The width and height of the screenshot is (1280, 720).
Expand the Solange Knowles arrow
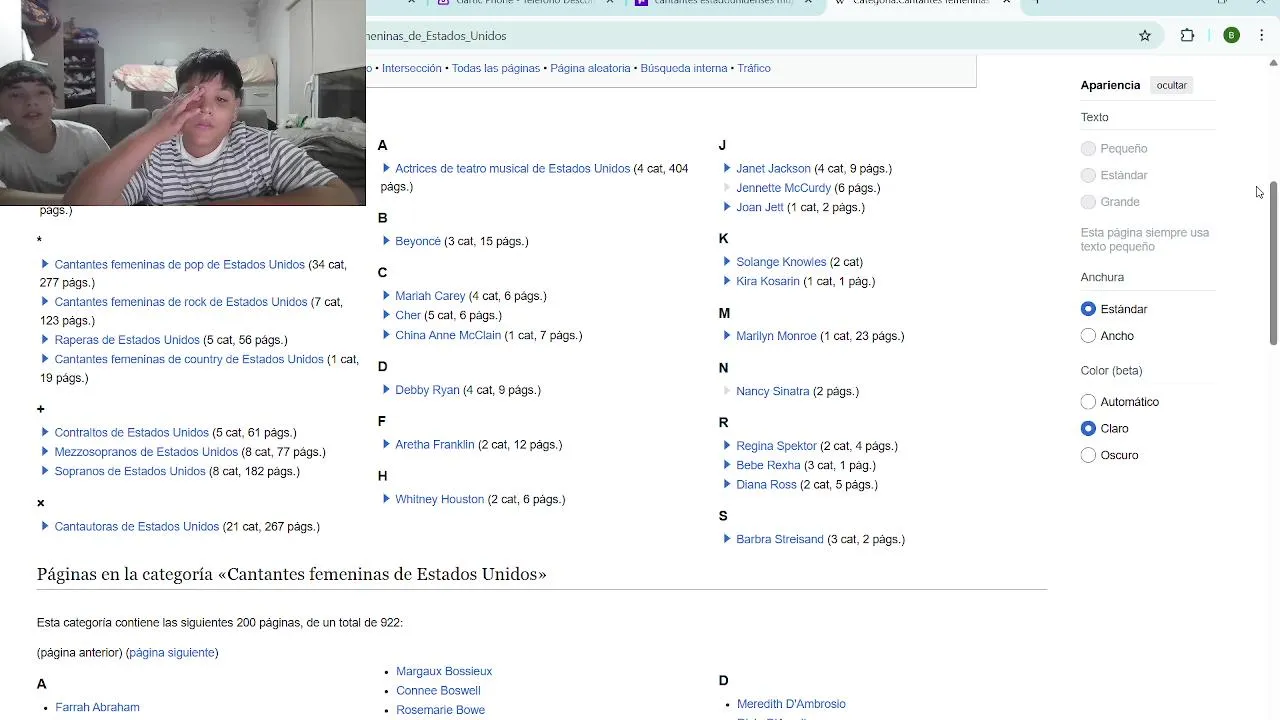(x=727, y=262)
